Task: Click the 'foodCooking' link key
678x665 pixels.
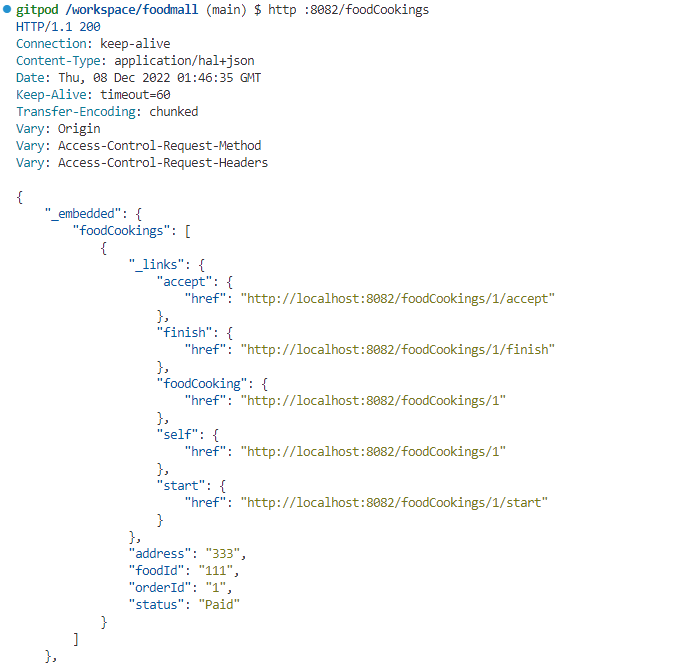Action: click(x=201, y=384)
